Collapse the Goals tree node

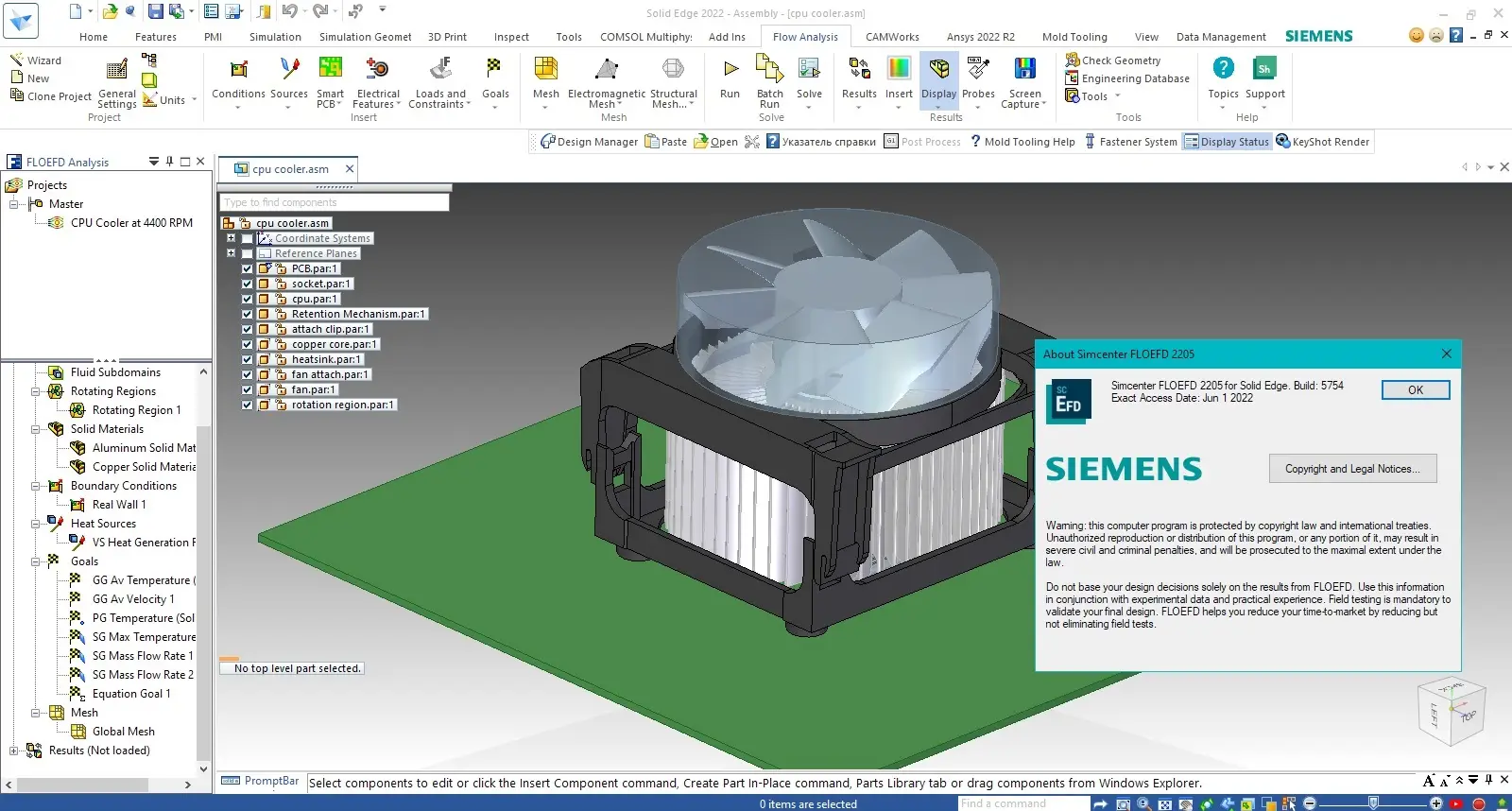coord(36,561)
